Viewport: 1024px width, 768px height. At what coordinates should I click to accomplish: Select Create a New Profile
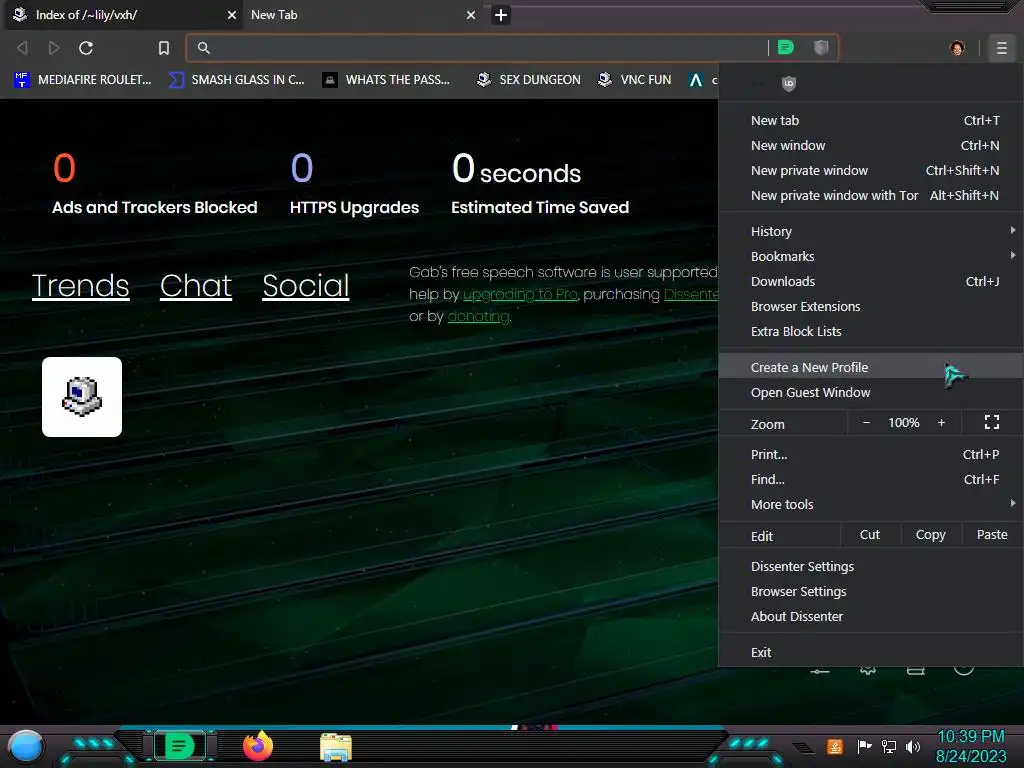[x=871, y=367]
